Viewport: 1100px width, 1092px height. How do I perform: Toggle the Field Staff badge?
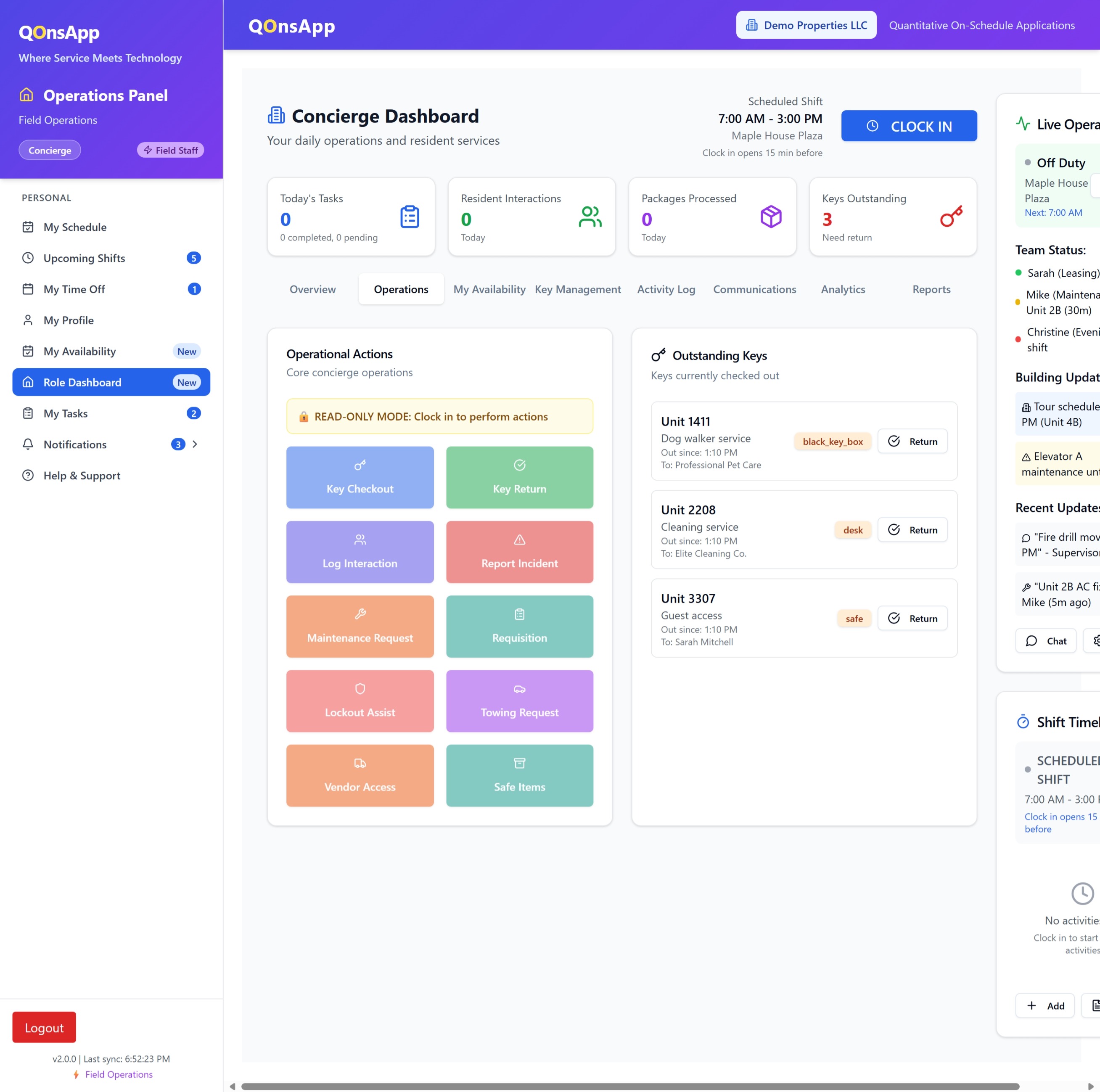170,150
